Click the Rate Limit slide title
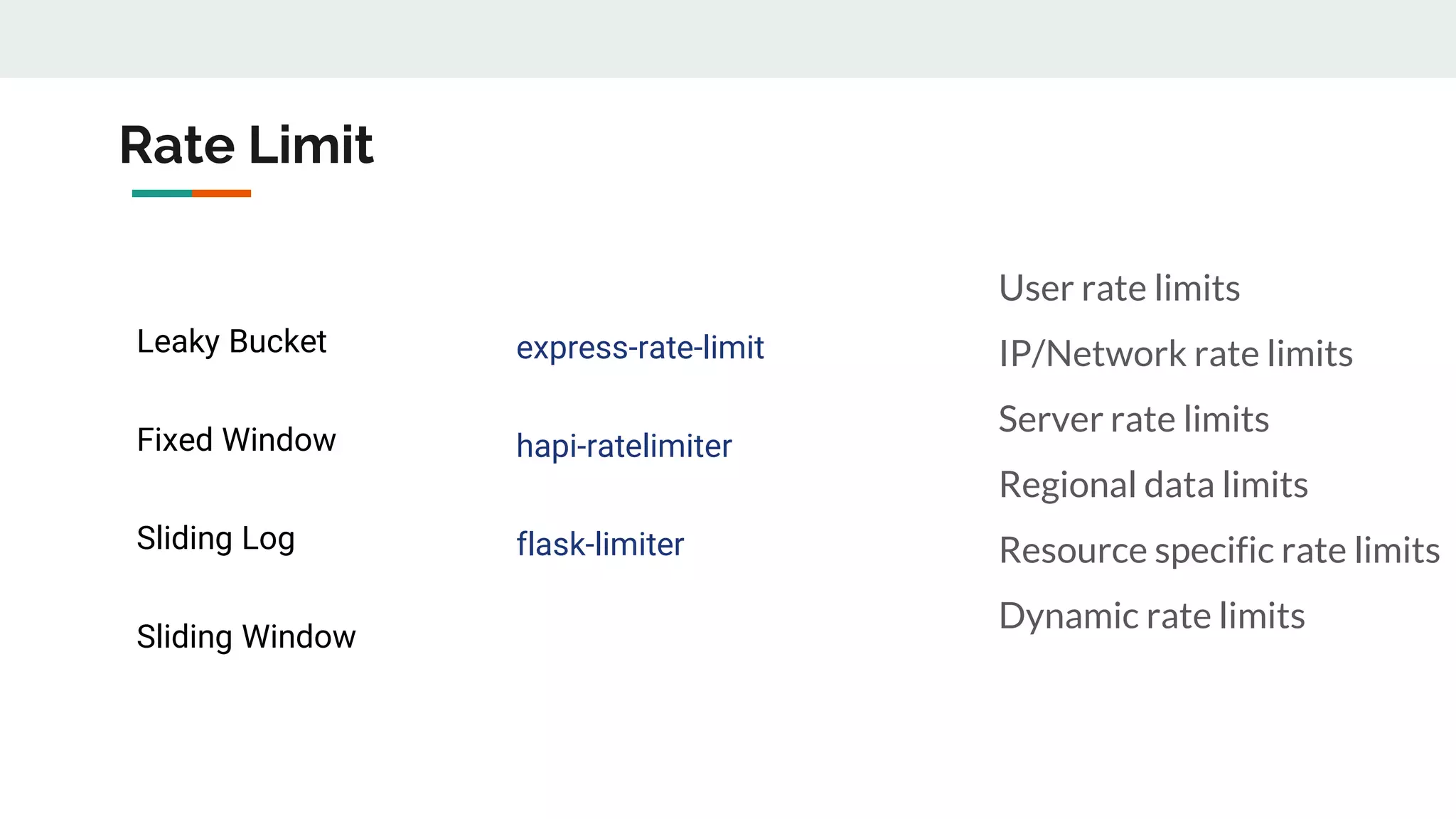The height and width of the screenshot is (819, 1456). click(x=245, y=146)
